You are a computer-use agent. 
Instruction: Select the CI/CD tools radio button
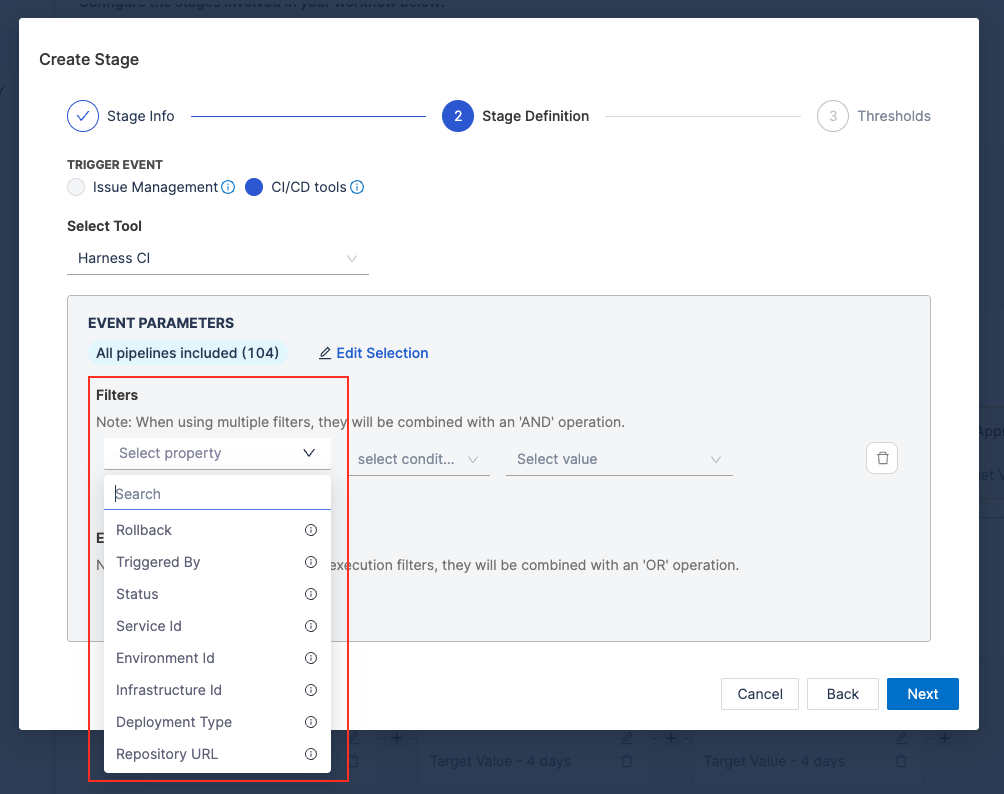tap(254, 187)
